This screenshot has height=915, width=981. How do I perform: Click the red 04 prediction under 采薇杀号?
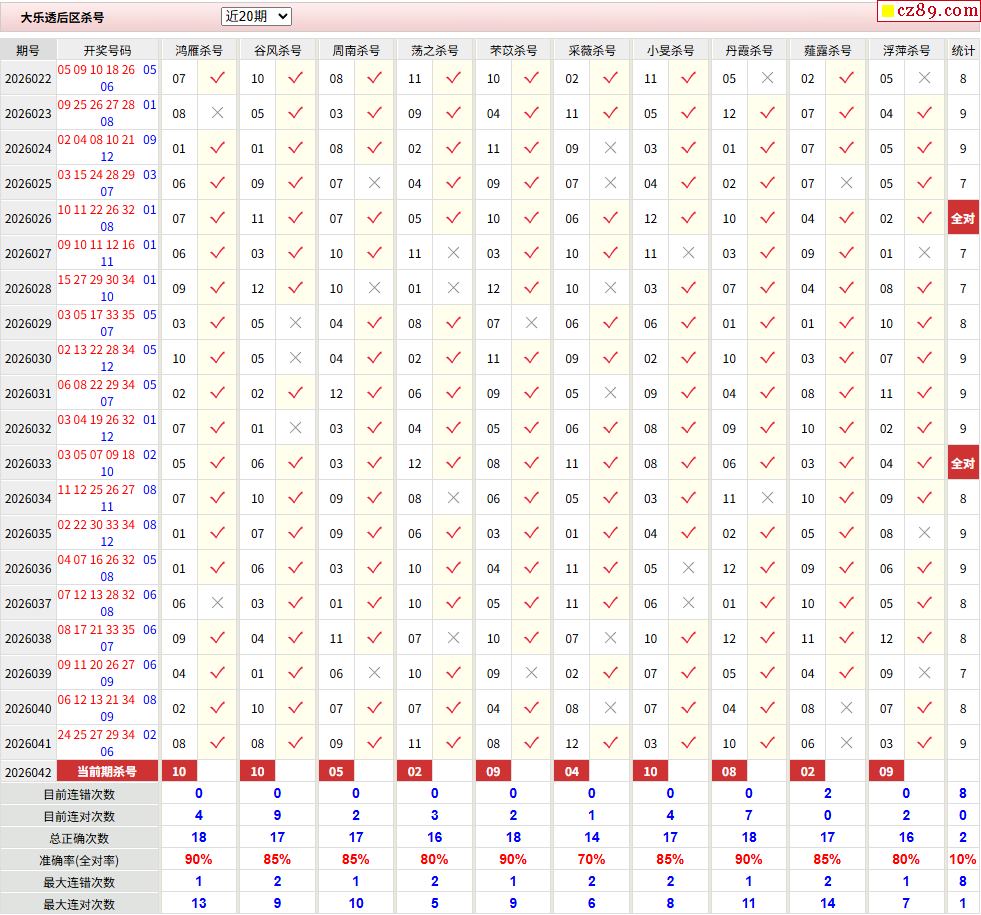pyautogui.click(x=572, y=772)
